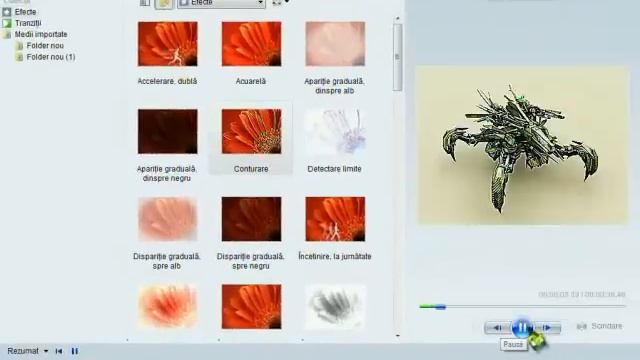Viewport: 640px width, 360px height.
Task: Click the green icon beside Tranziții
Action: [7, 23]
